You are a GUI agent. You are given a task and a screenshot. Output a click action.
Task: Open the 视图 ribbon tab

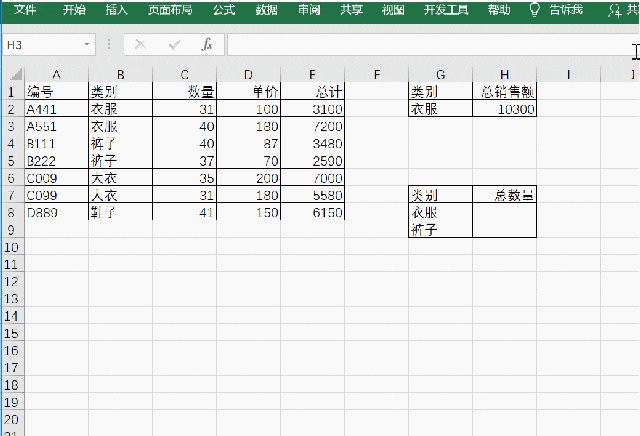coord(393,10)
